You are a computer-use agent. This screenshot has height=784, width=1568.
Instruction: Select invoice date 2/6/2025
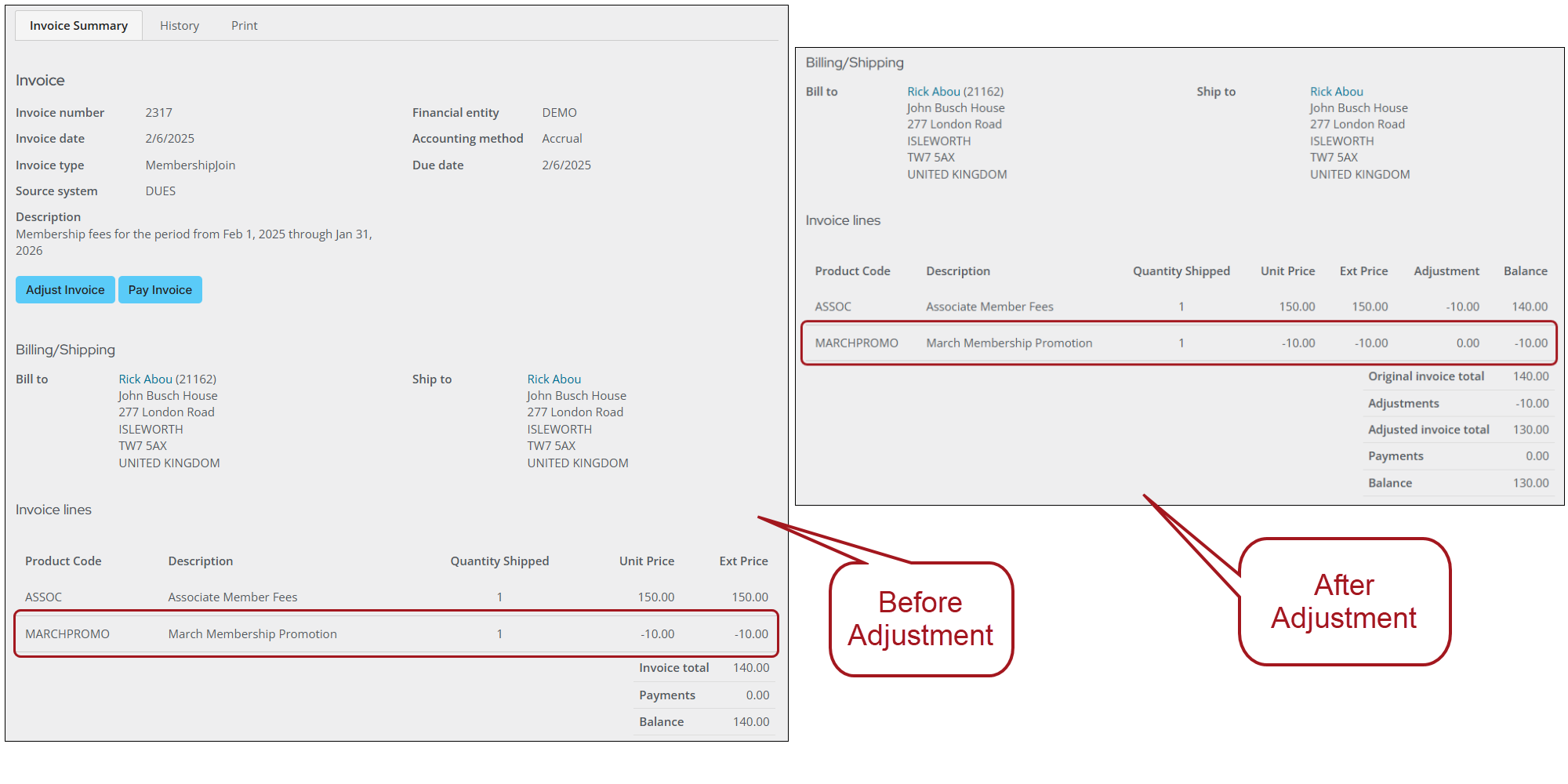point(169,138)
